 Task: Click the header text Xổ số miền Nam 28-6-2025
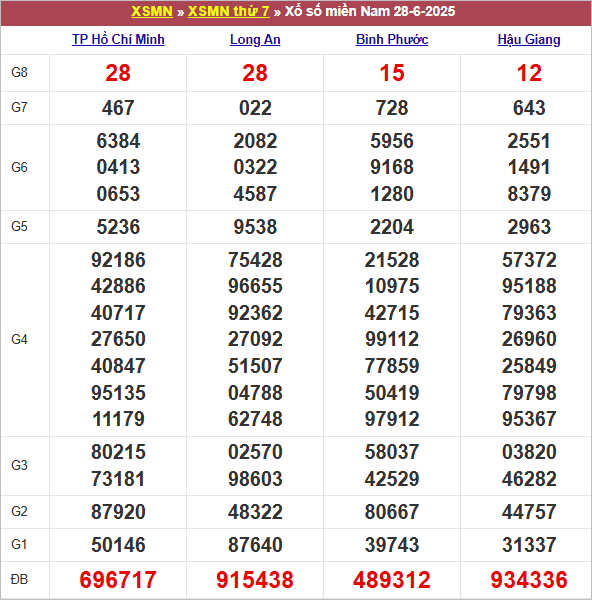click(370, 11)
